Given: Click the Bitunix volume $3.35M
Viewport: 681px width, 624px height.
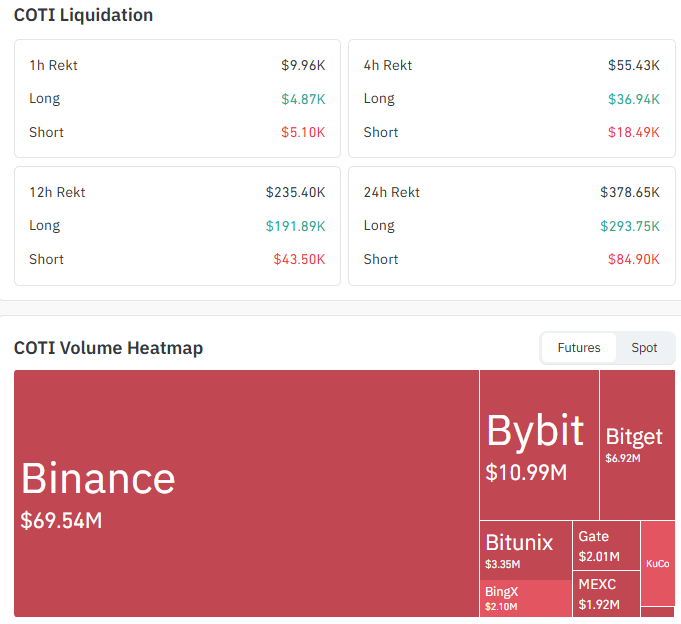Looking at the screenshot, I should 502,564.
